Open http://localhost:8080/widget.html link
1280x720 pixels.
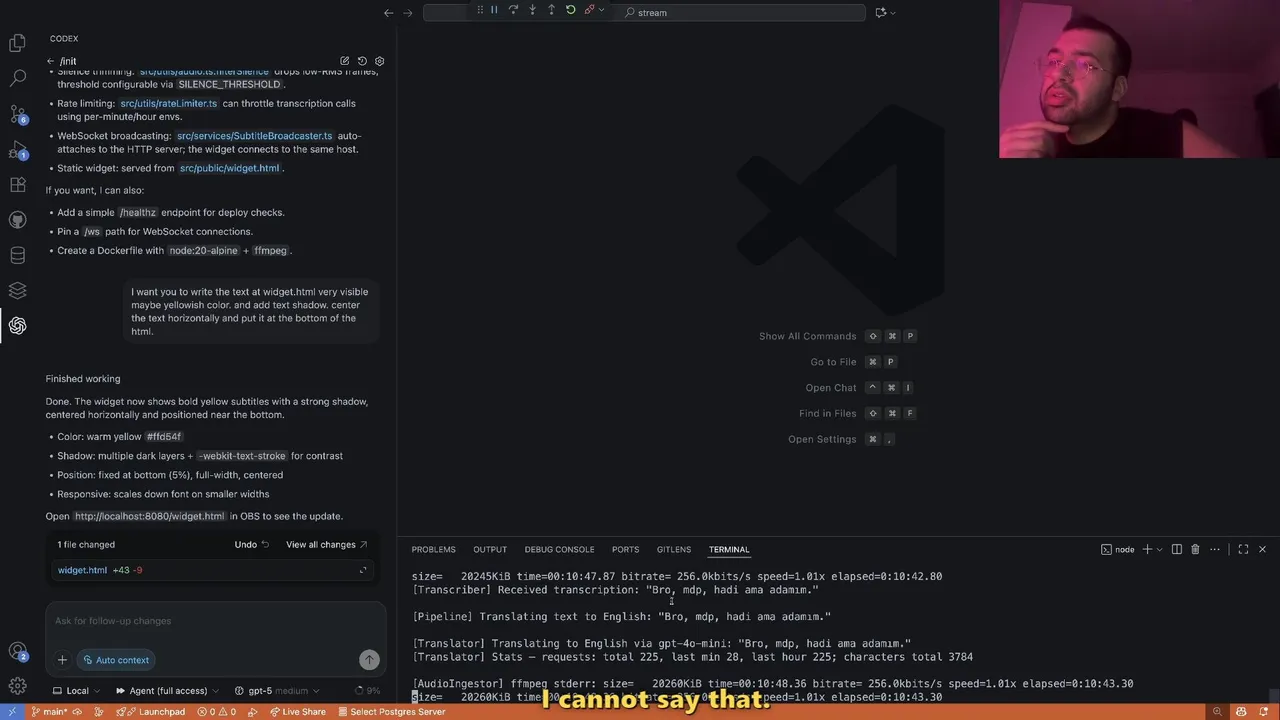(x=149, y=516)
